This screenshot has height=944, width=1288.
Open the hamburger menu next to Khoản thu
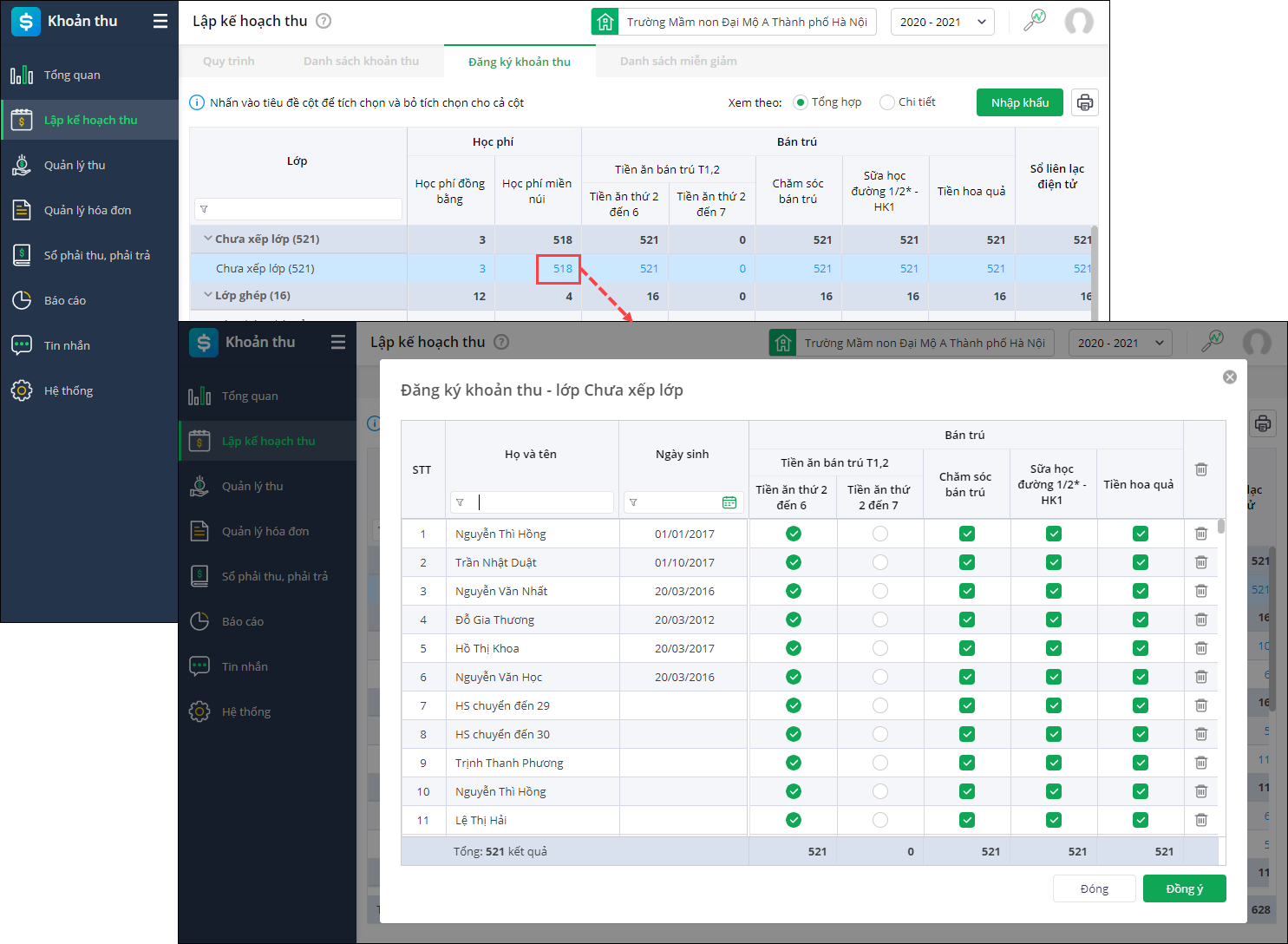160,21
